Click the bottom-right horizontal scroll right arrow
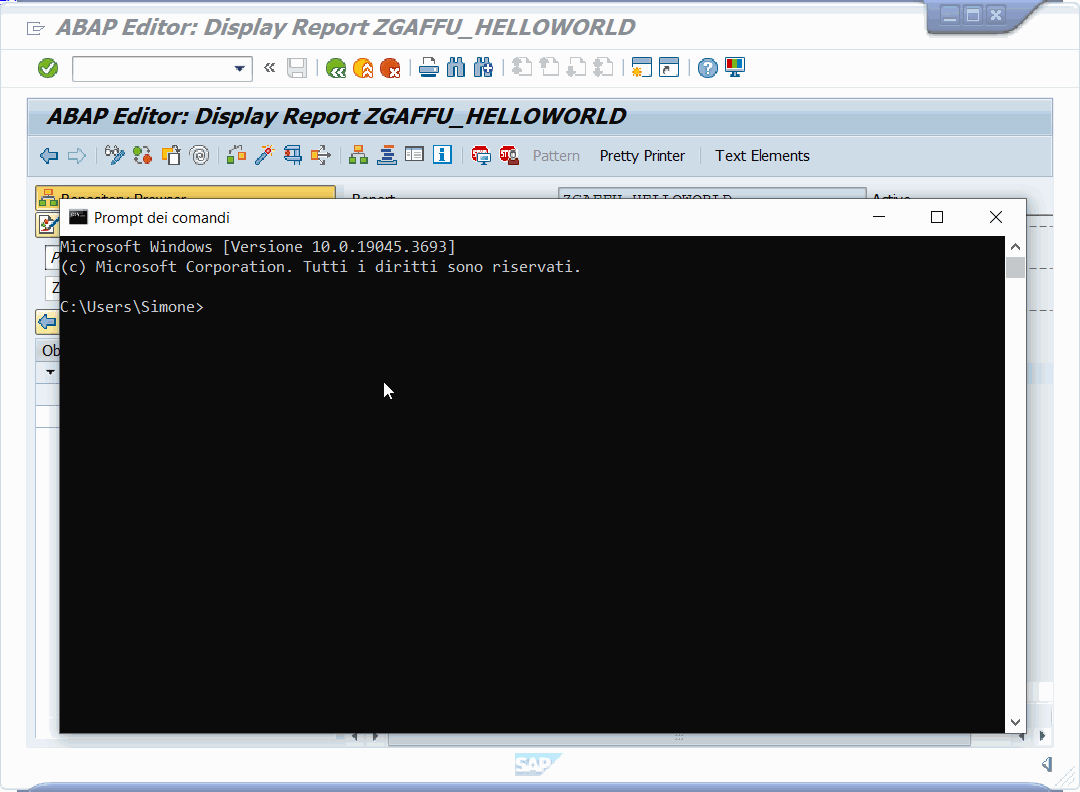The height and width of the screenshot is (792, 1080). [1042, 736]
